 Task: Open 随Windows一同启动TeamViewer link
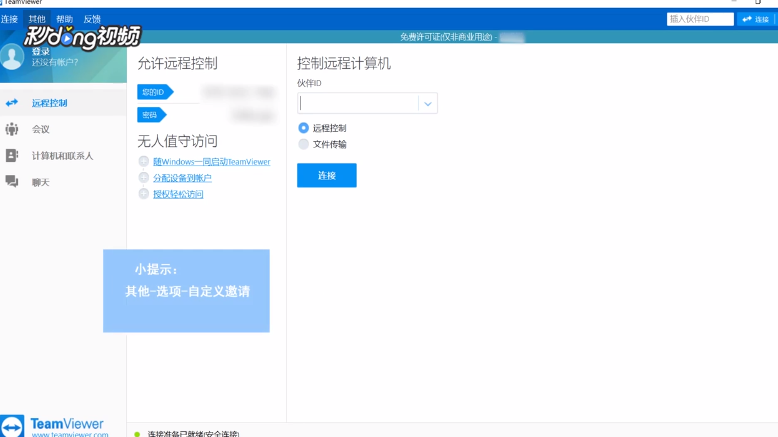tap(212, 162)
